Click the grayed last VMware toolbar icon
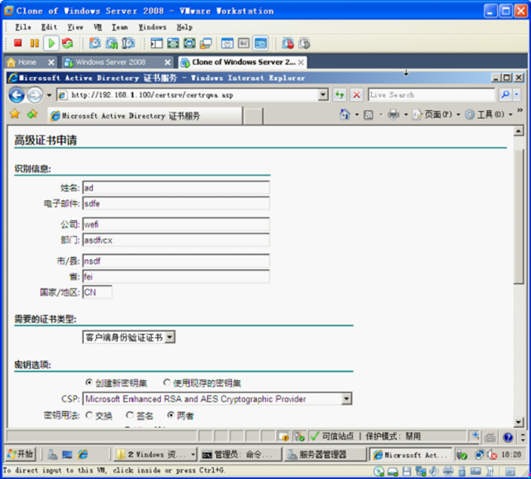The width and height of the screenshot is (531, 479). [x=304, y=43]
